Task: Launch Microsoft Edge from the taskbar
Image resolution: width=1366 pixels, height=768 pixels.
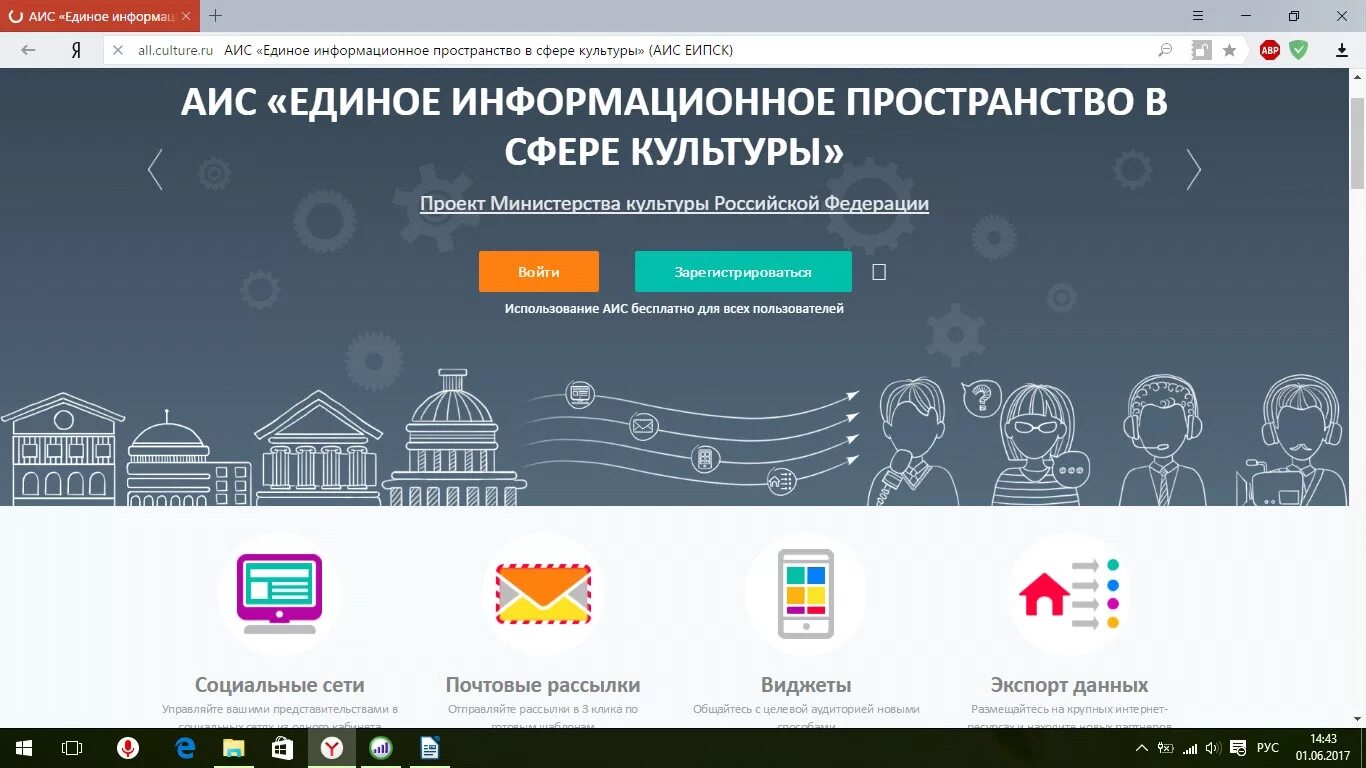Action: coord(185,748)
